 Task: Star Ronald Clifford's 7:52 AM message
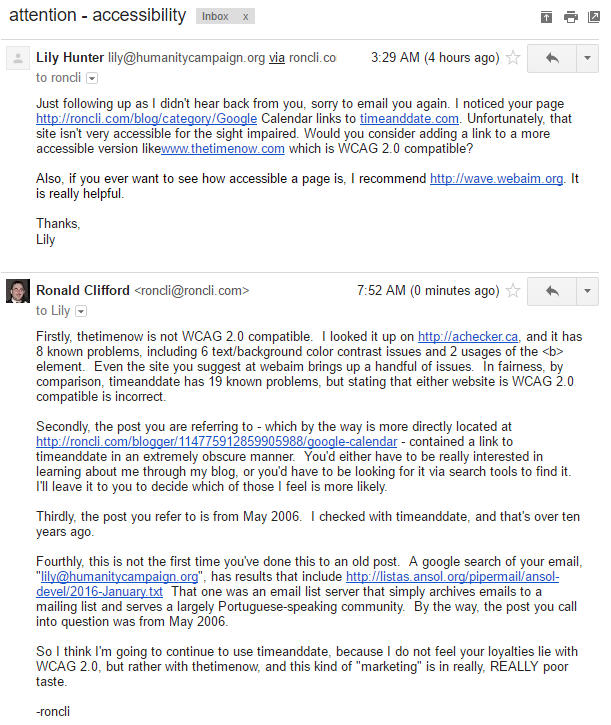(512, 291)
